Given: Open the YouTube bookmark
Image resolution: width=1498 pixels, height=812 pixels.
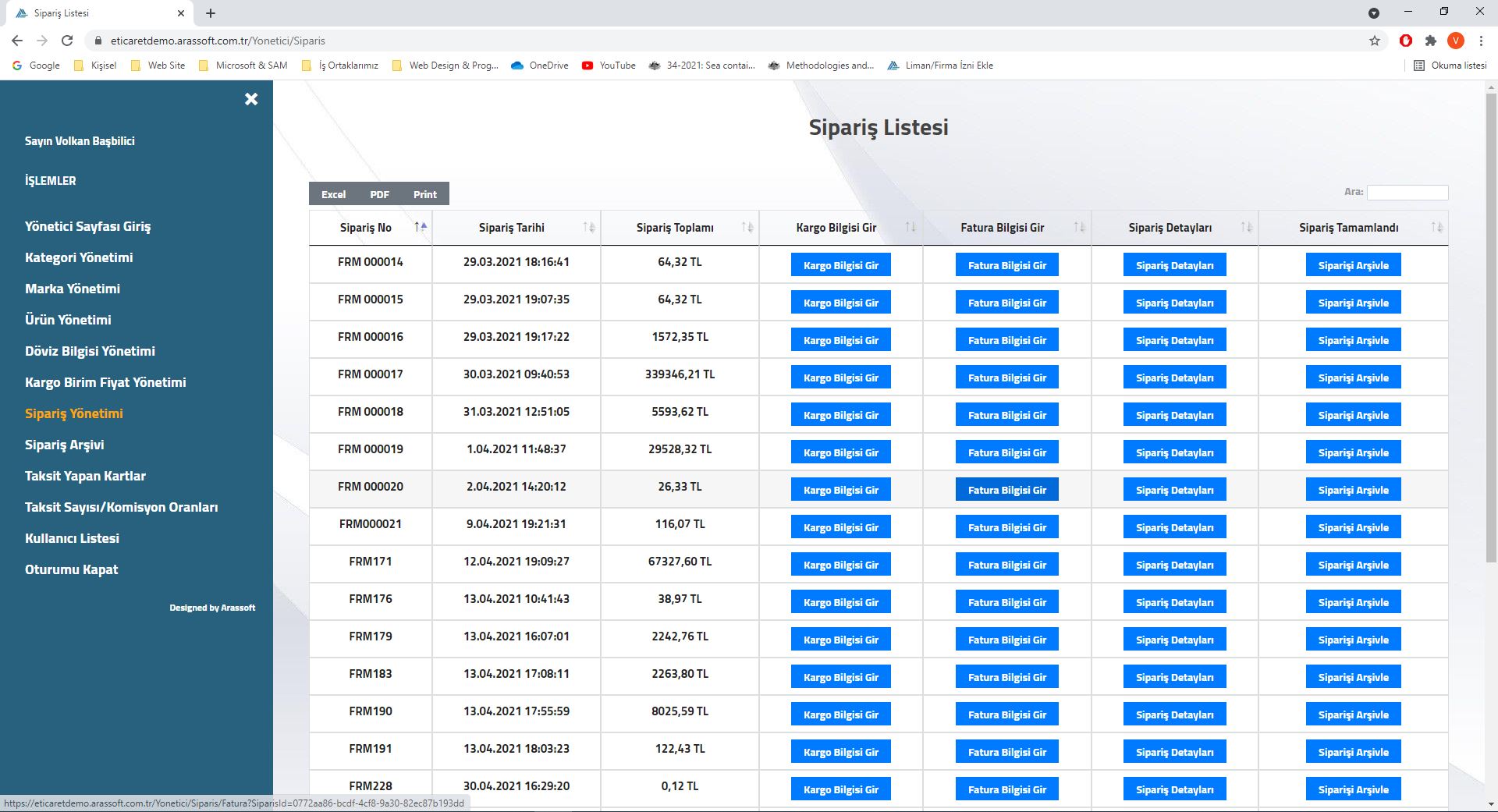Looking at the screenshot, I should point(609,66).
